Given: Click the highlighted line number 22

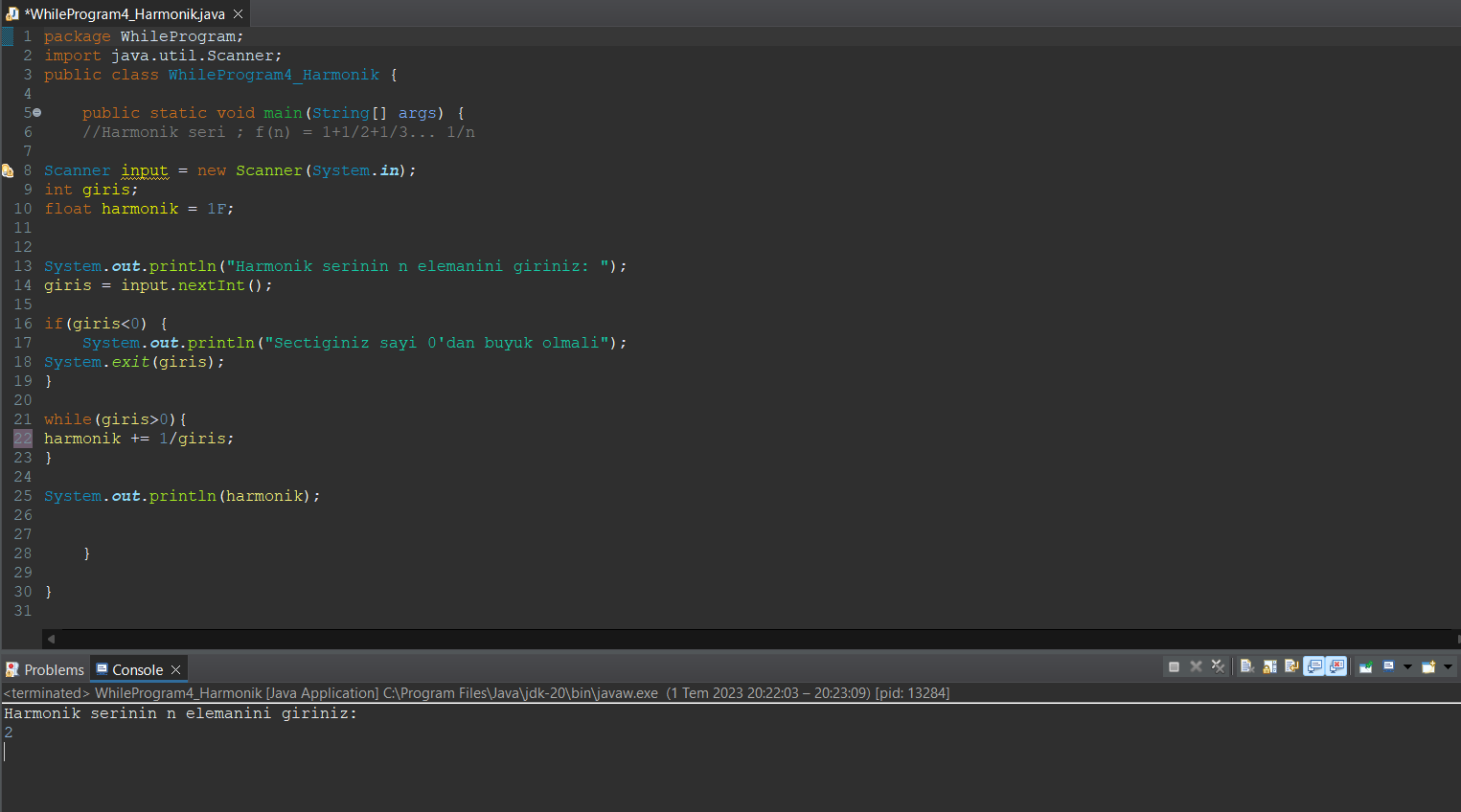Looking at the screenshot, I should (x=23, y=439).
